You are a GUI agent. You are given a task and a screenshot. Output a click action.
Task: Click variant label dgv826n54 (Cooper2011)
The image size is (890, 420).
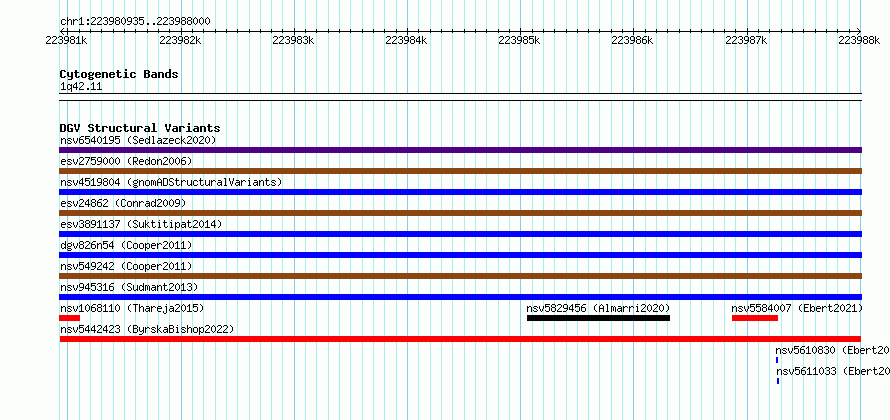coord(126,245)
